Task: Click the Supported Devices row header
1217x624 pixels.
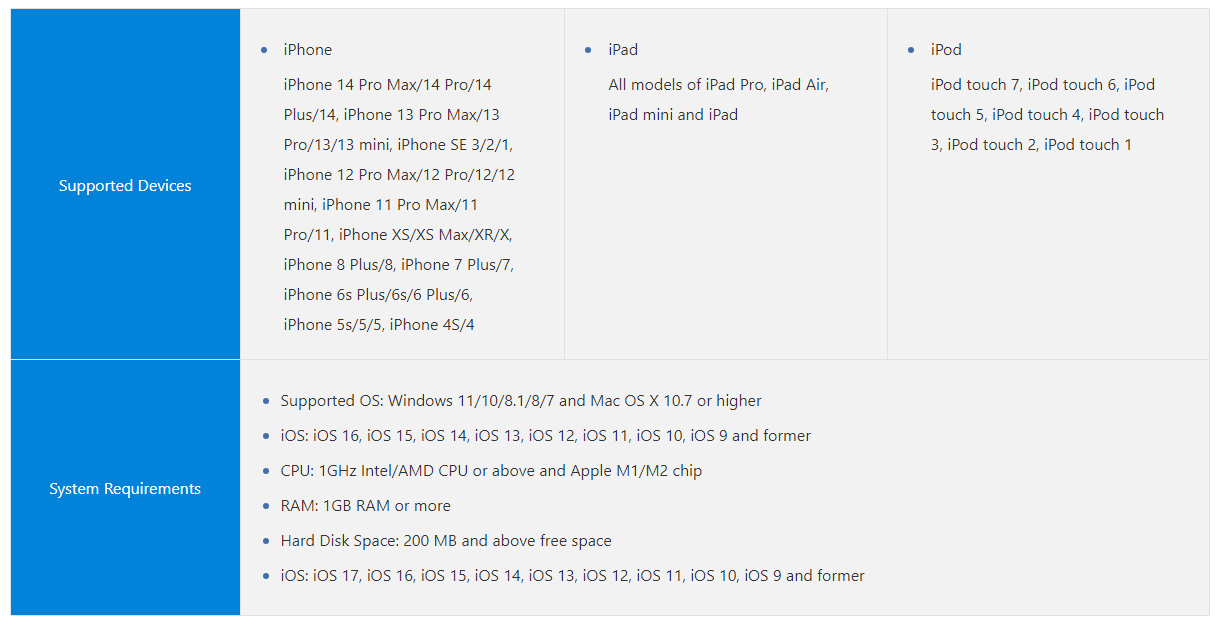Action: [x=125, y=186]
